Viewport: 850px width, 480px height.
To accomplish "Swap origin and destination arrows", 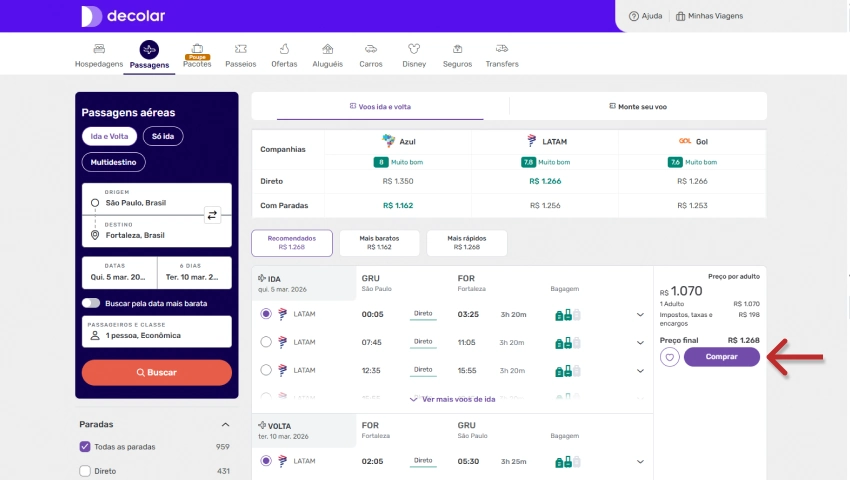I will pos(212,215).
